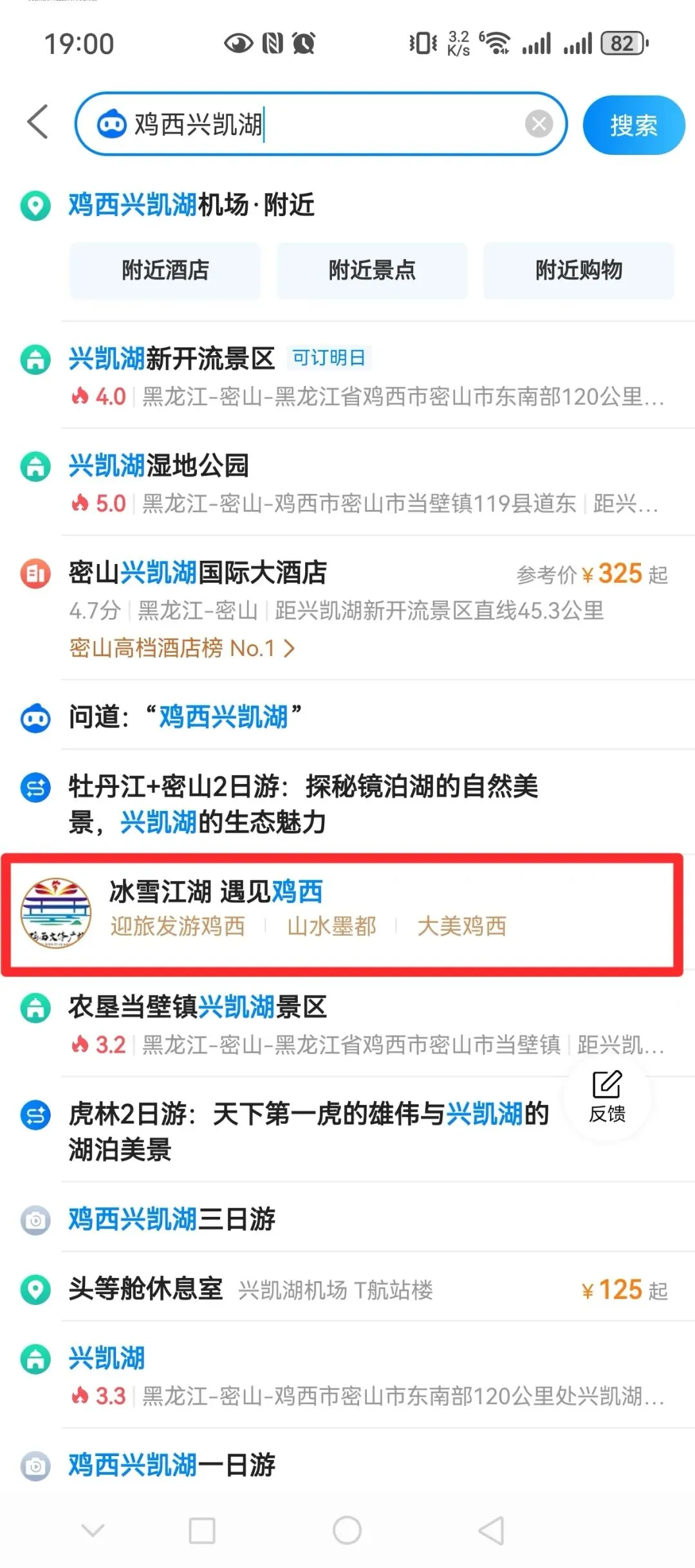Tap the blue 搜索 button
Image resolution: width=695 pixels, height=1568 pixels.
[634, 125]
